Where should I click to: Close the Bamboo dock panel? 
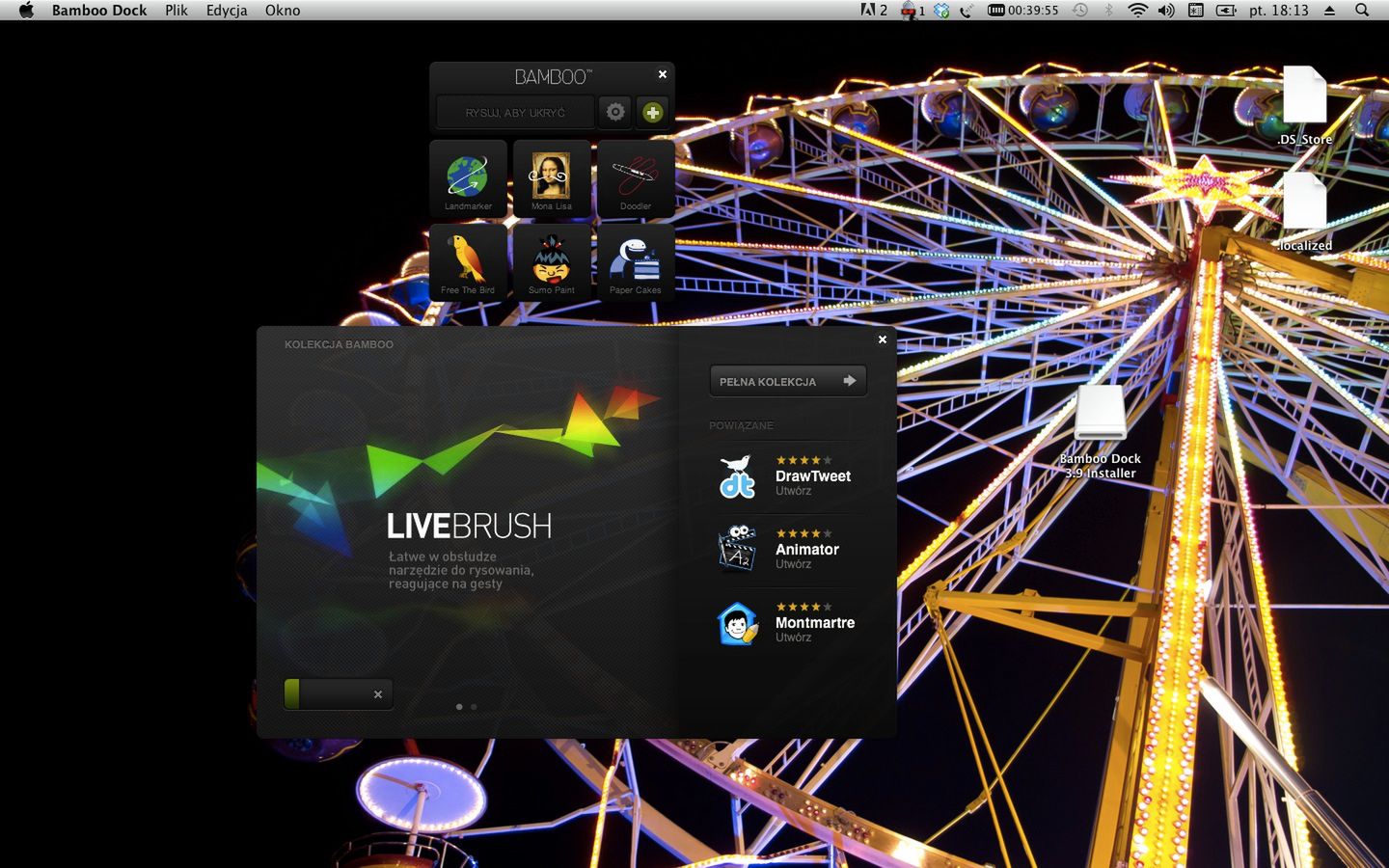(663, 74)
